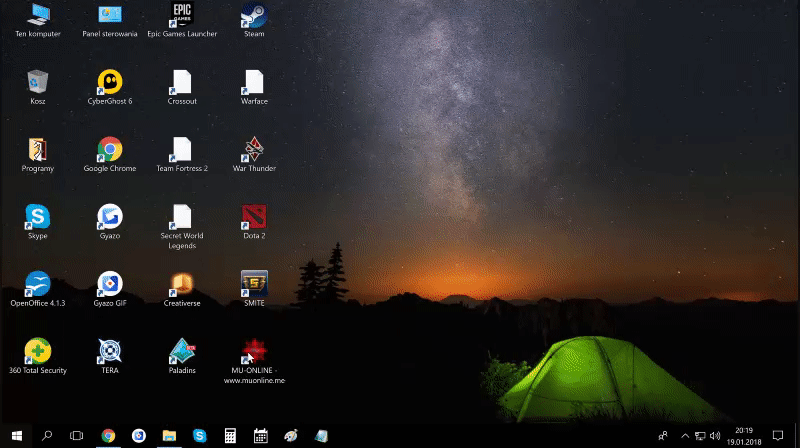Select the Secret World Legends shortcut

pos(182,227)
